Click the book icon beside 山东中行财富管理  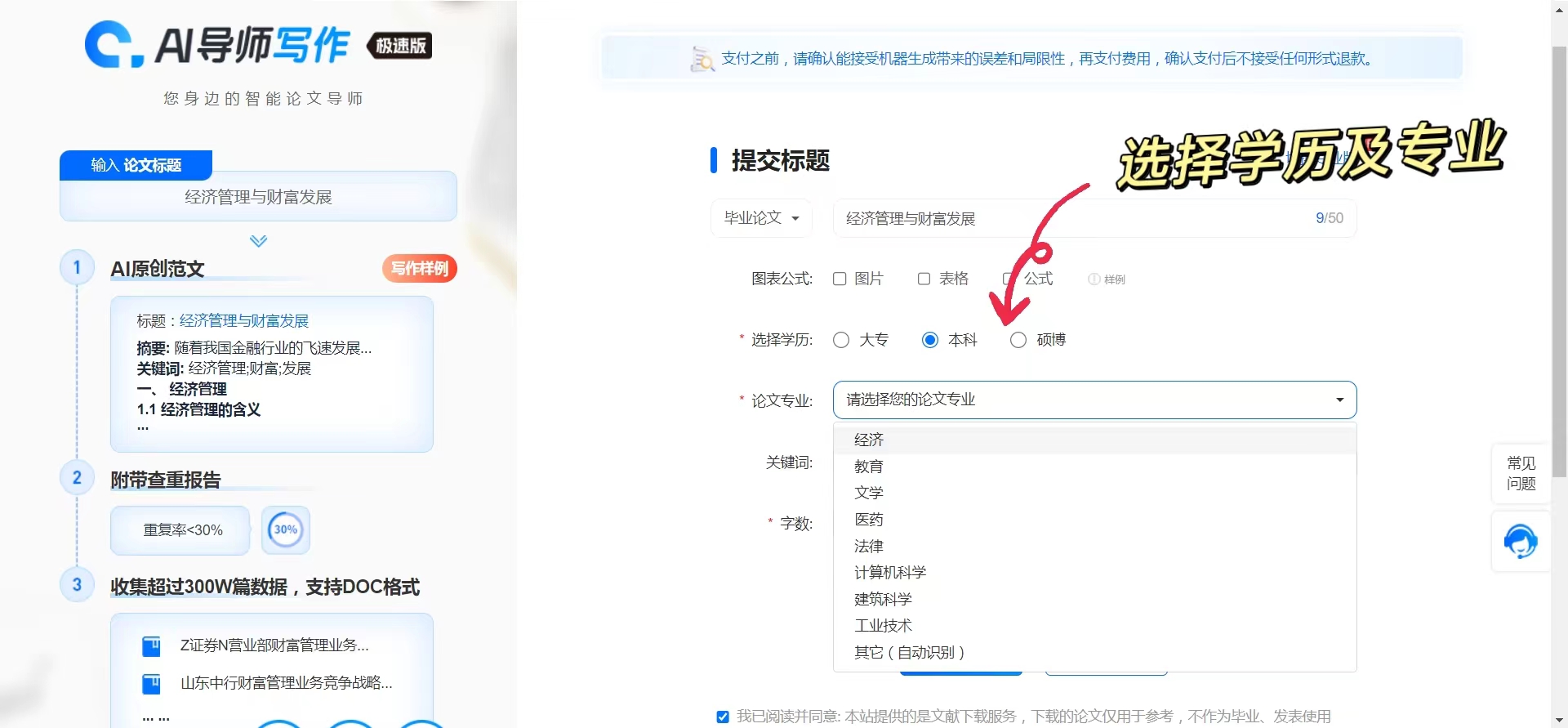[x=151, y=683]
